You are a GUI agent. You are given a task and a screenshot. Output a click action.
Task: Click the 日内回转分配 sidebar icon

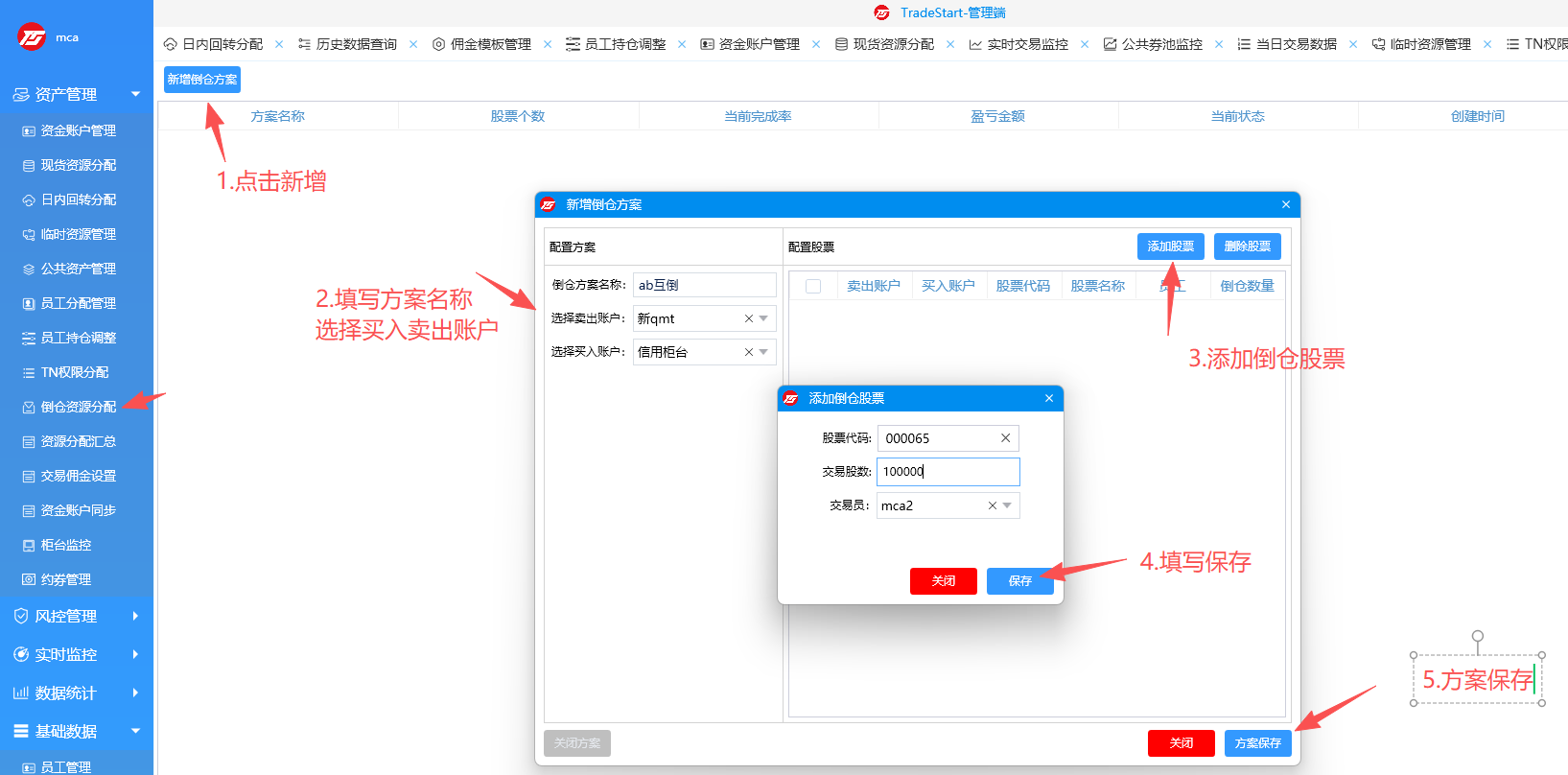point(29,200)
